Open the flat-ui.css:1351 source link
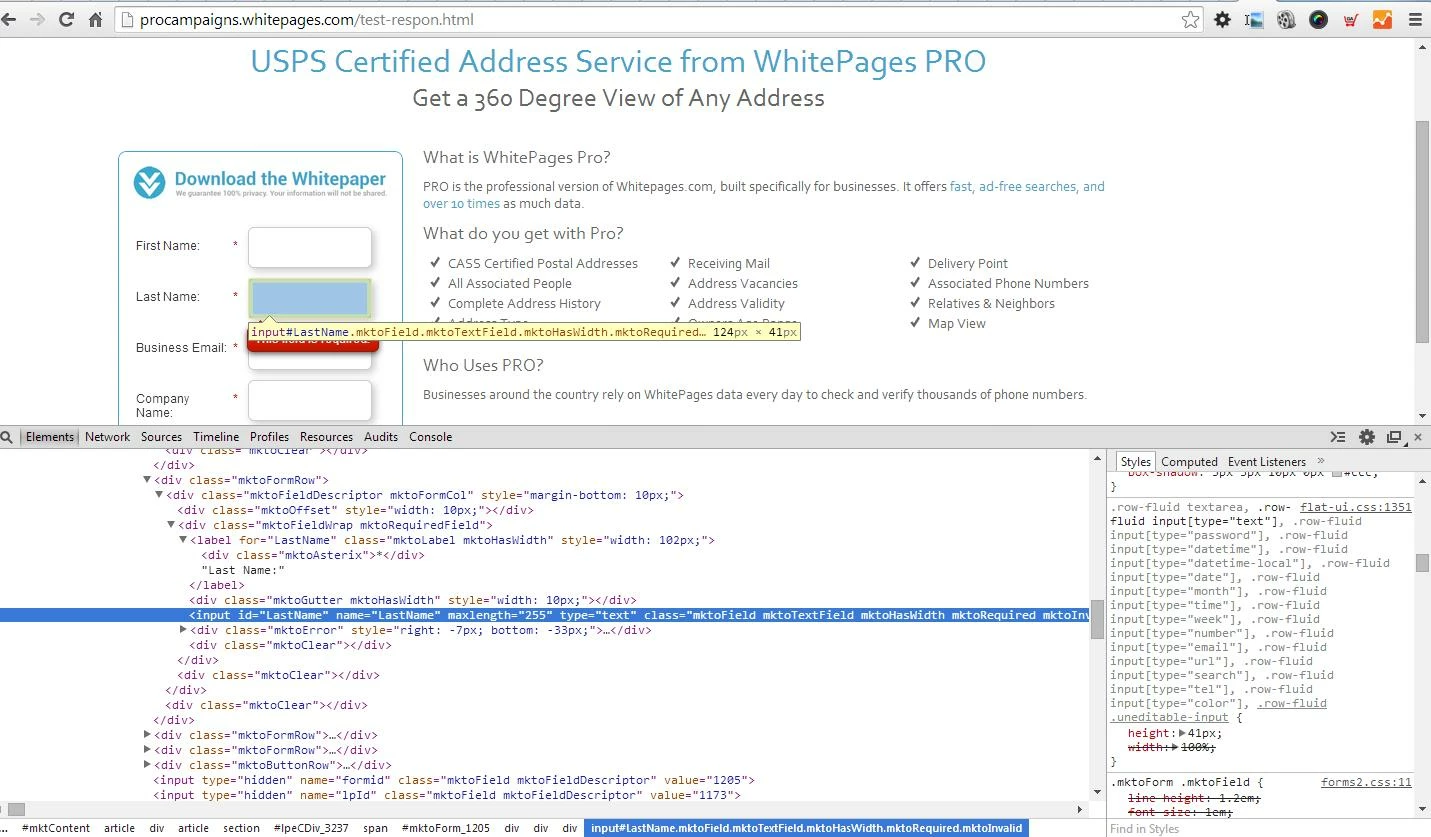The width and height of the screenshot is (1431, 837). click(1355, 507)
